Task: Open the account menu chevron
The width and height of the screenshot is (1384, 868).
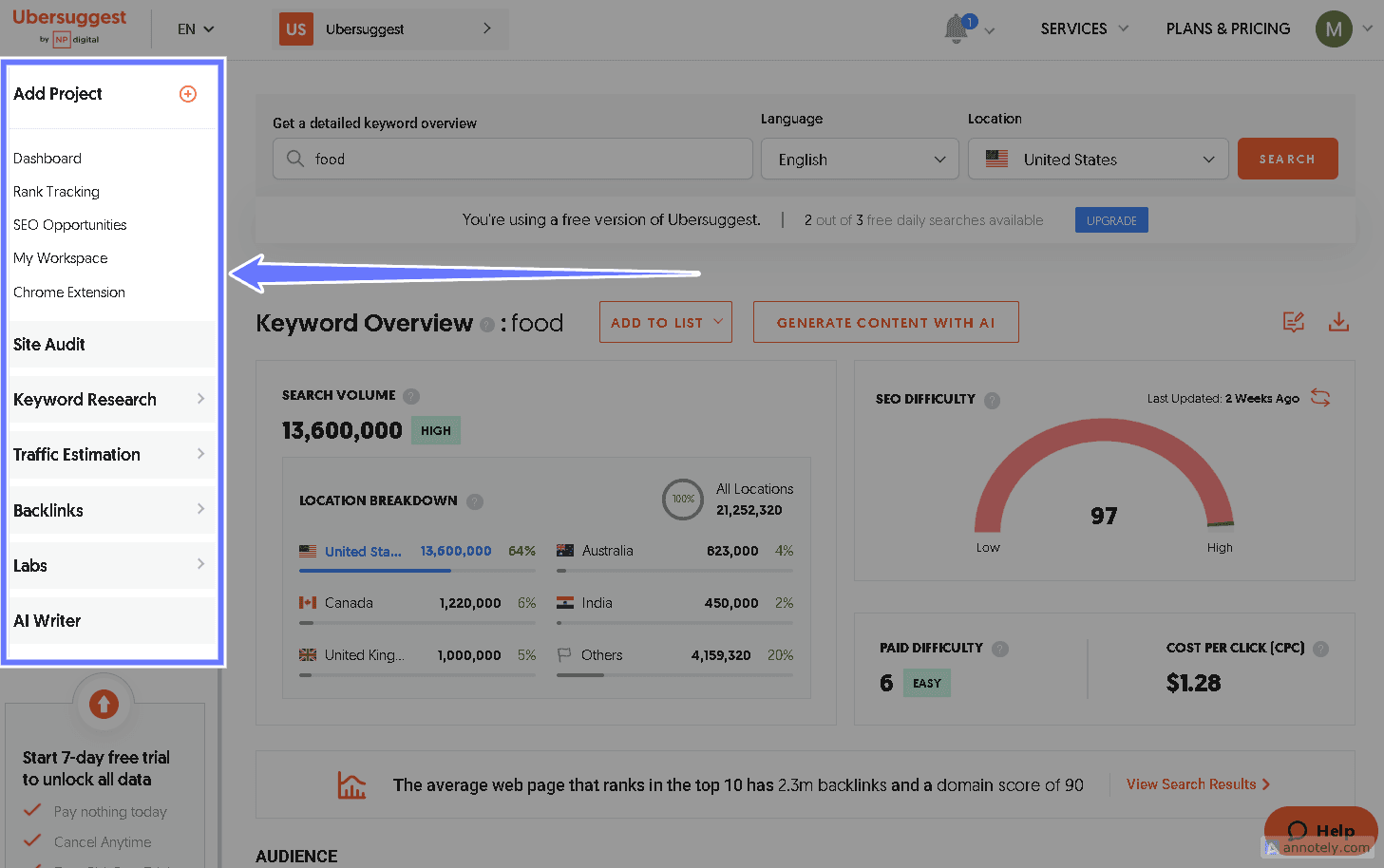Action: pos(1368,28)
